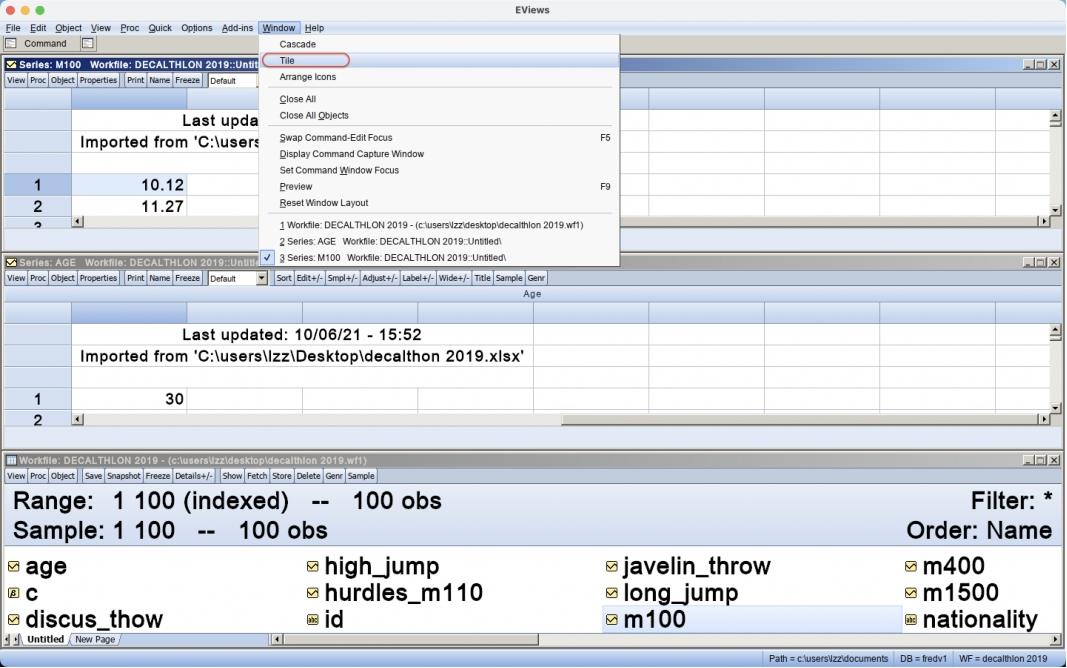Open the File menu
Screen dimensions: 1067x668
click(13, 28)
